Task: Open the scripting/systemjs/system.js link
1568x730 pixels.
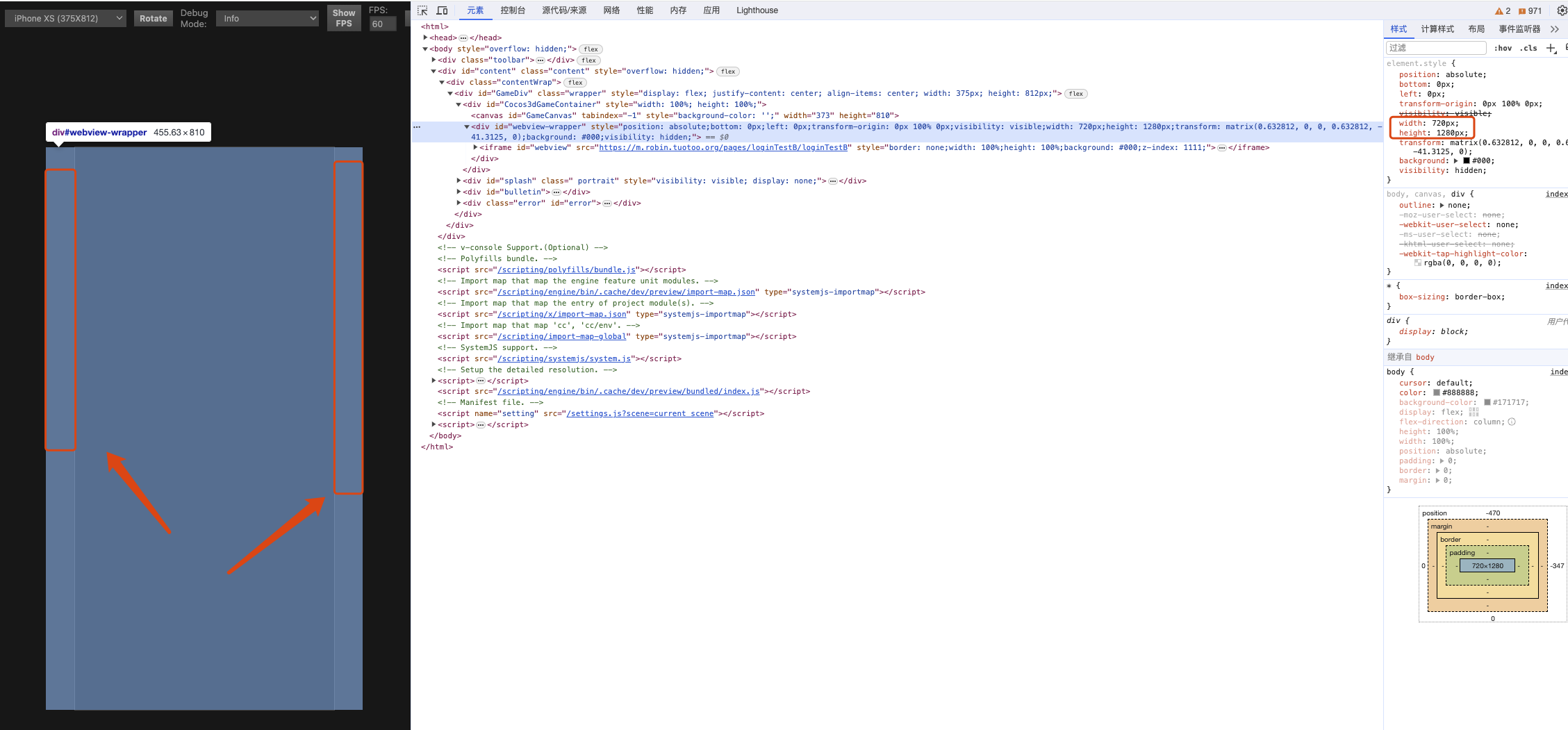Action: pos(564,359)
